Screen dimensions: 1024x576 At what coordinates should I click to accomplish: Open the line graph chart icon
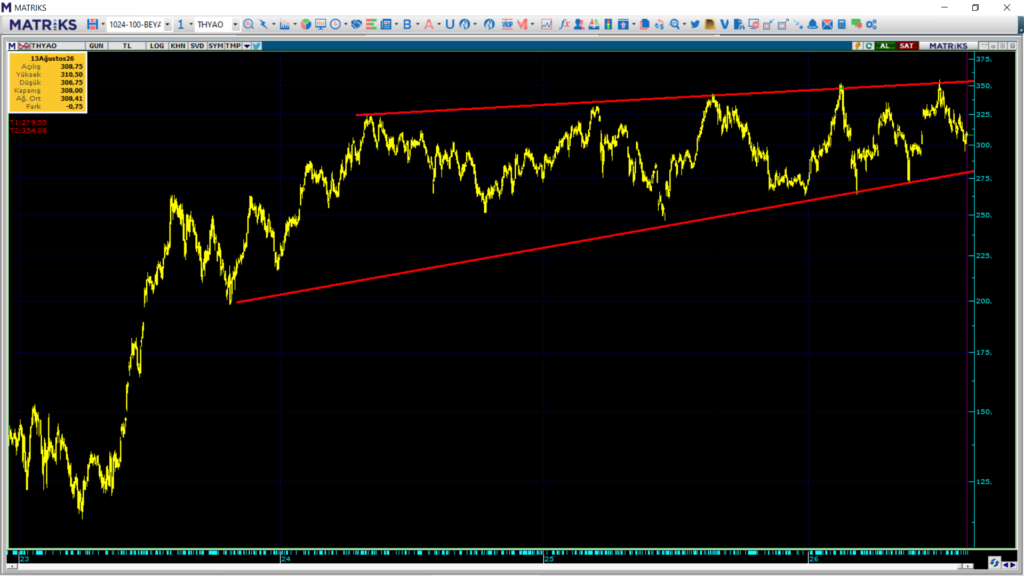(546, 24)
